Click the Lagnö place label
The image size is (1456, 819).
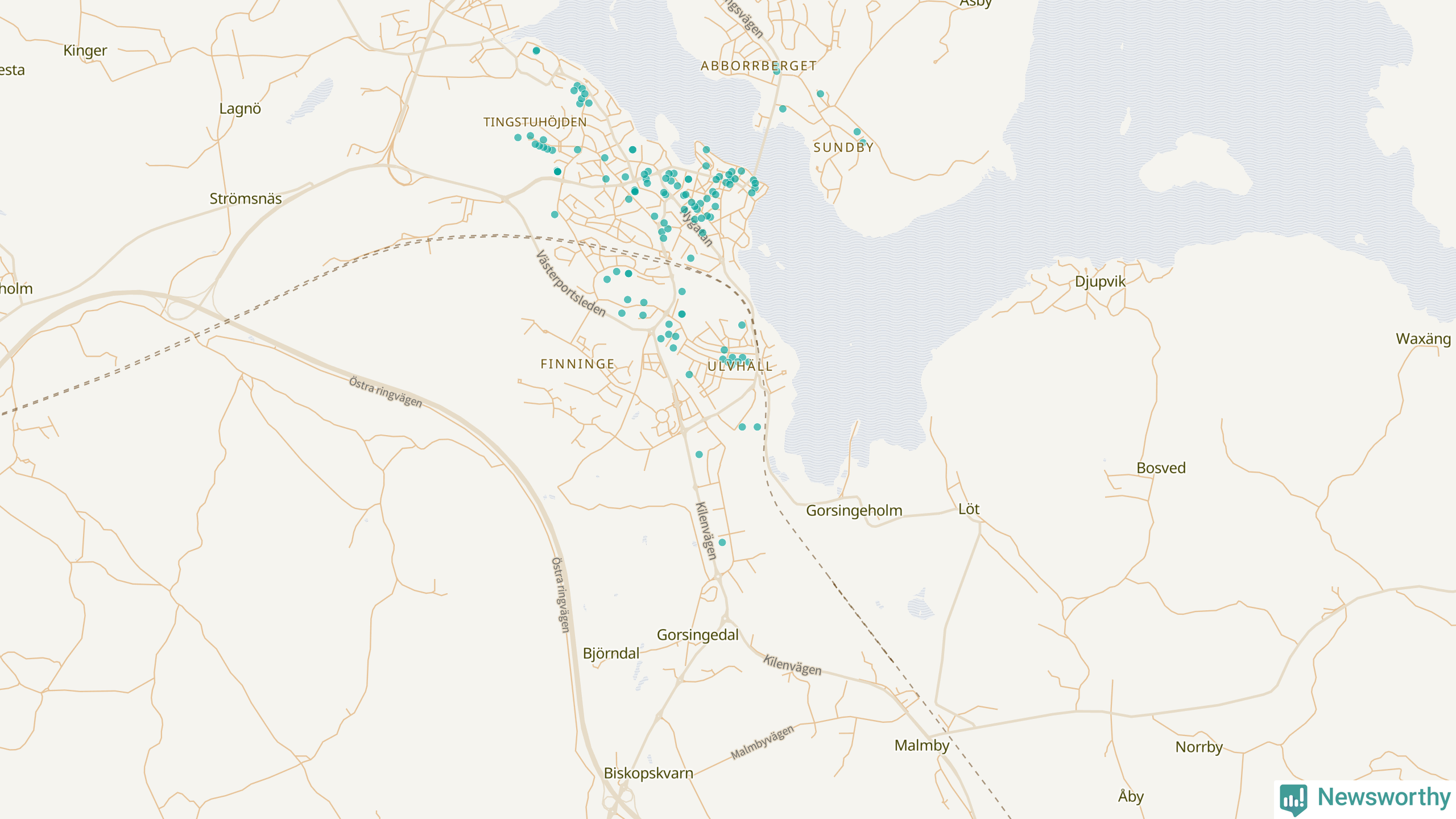pyautogui.click(x=240, y=109)
